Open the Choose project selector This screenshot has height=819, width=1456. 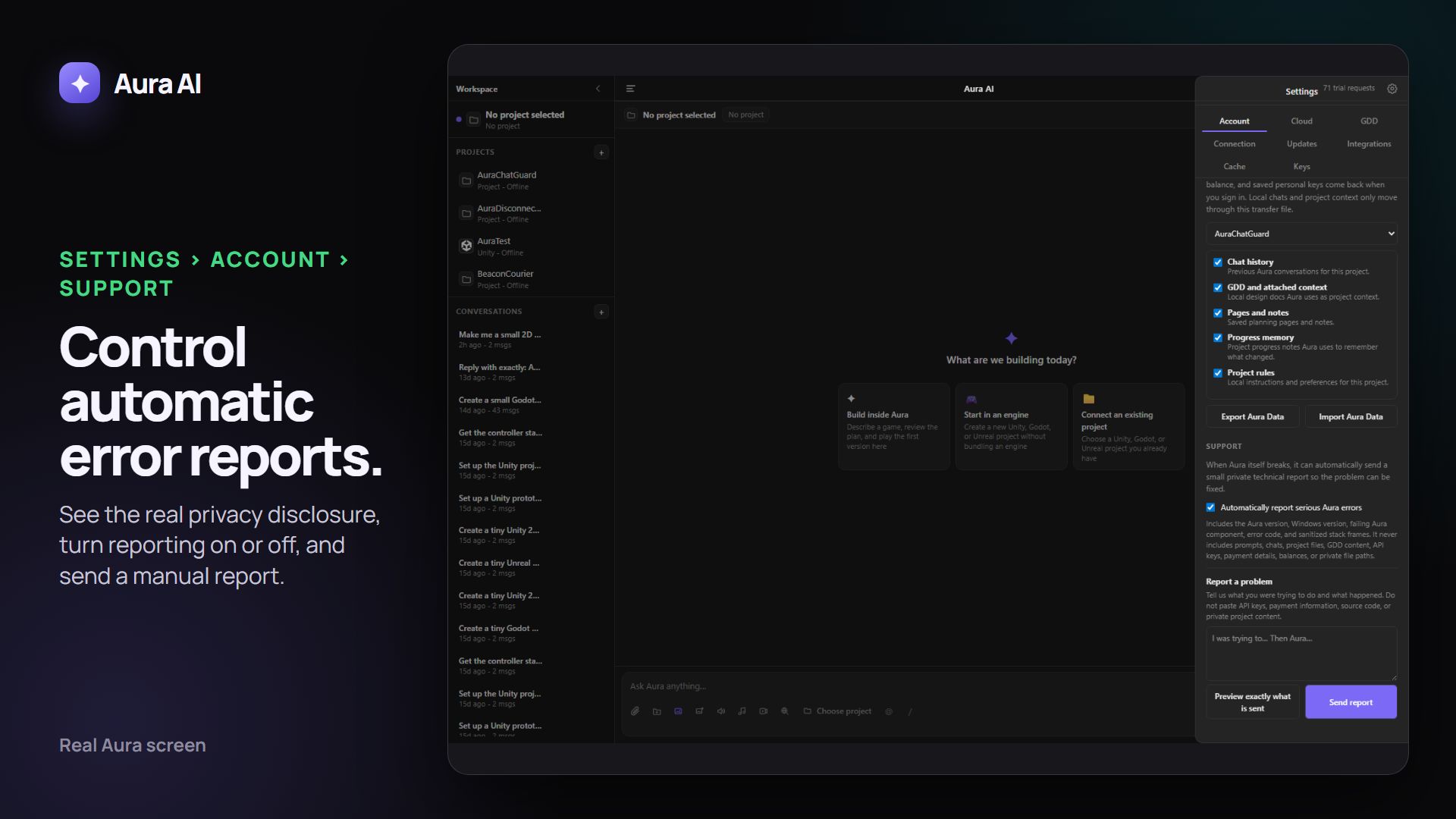837,711
